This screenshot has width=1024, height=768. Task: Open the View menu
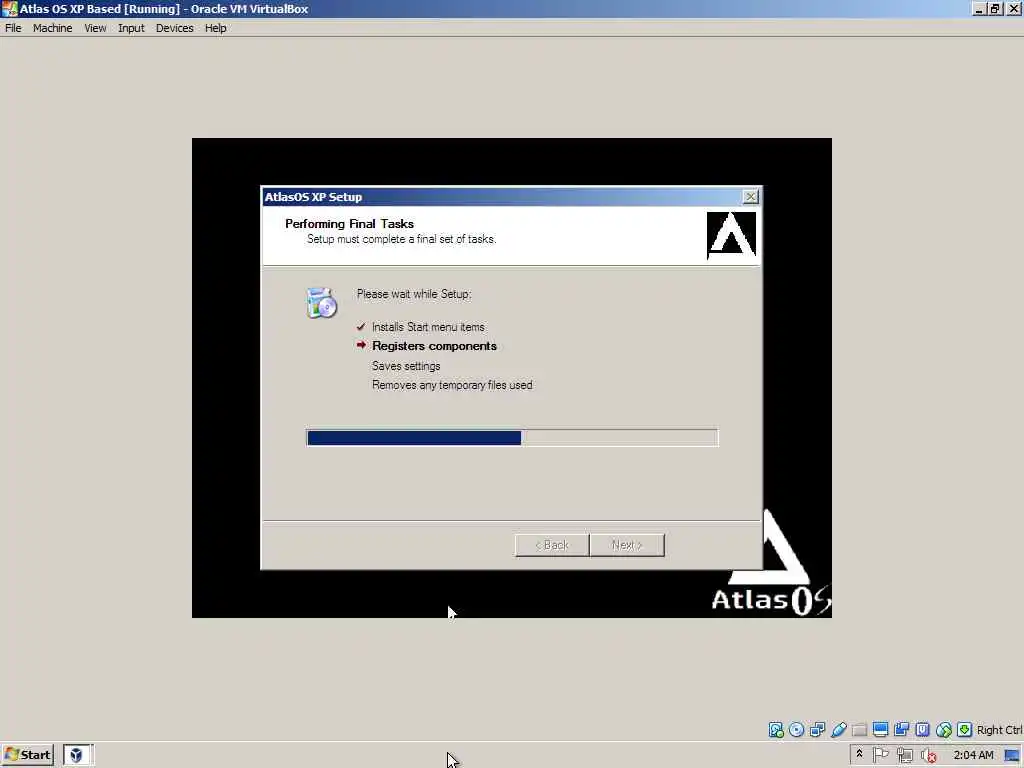coord(95,28)
